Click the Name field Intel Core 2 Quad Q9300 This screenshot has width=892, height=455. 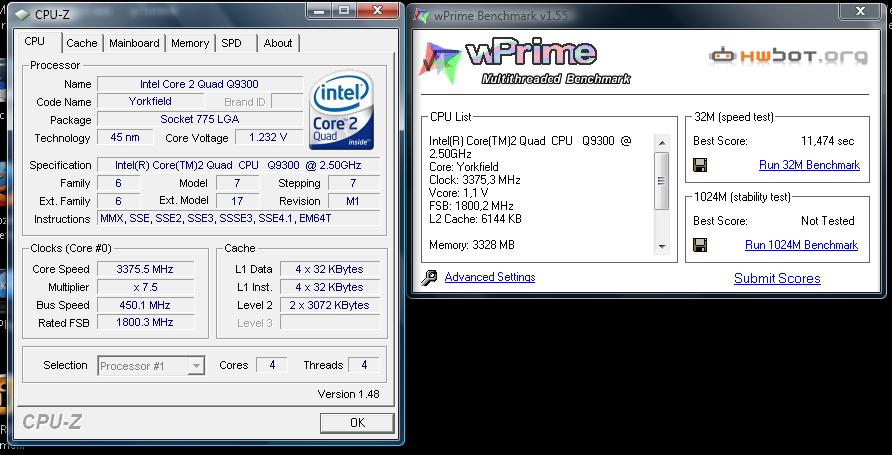[x=200, y=84]
